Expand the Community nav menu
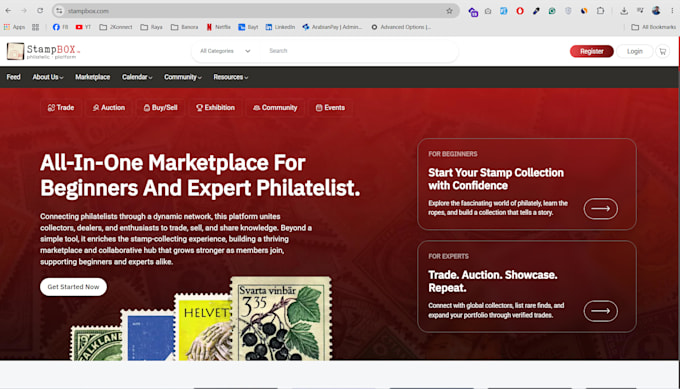The height and width of the screenshot is (389, 680). 183,77
